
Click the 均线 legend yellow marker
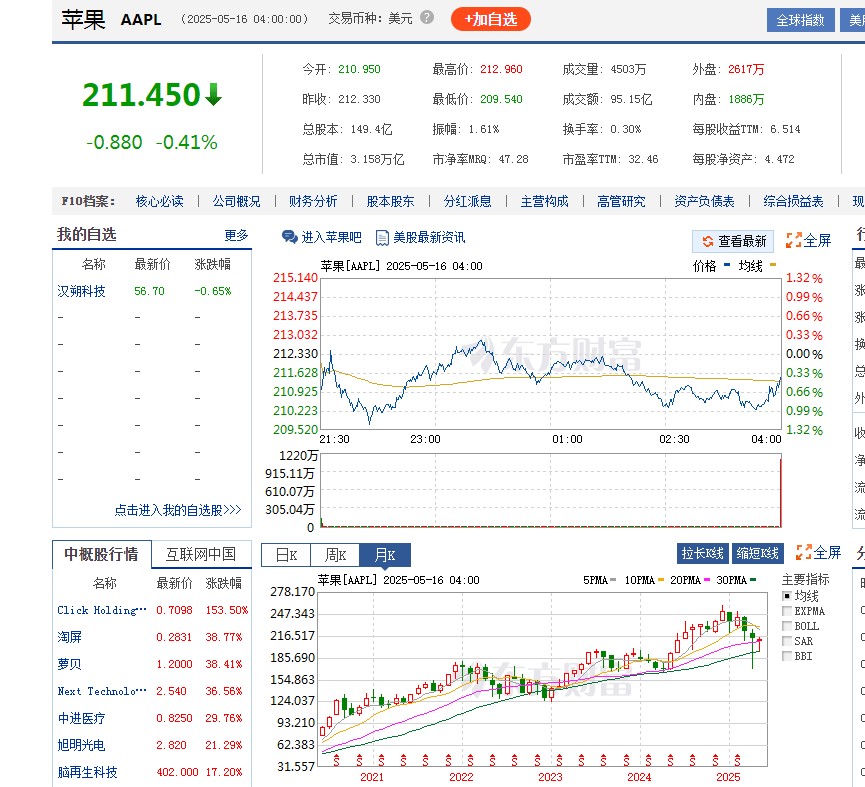click(773, 265)
